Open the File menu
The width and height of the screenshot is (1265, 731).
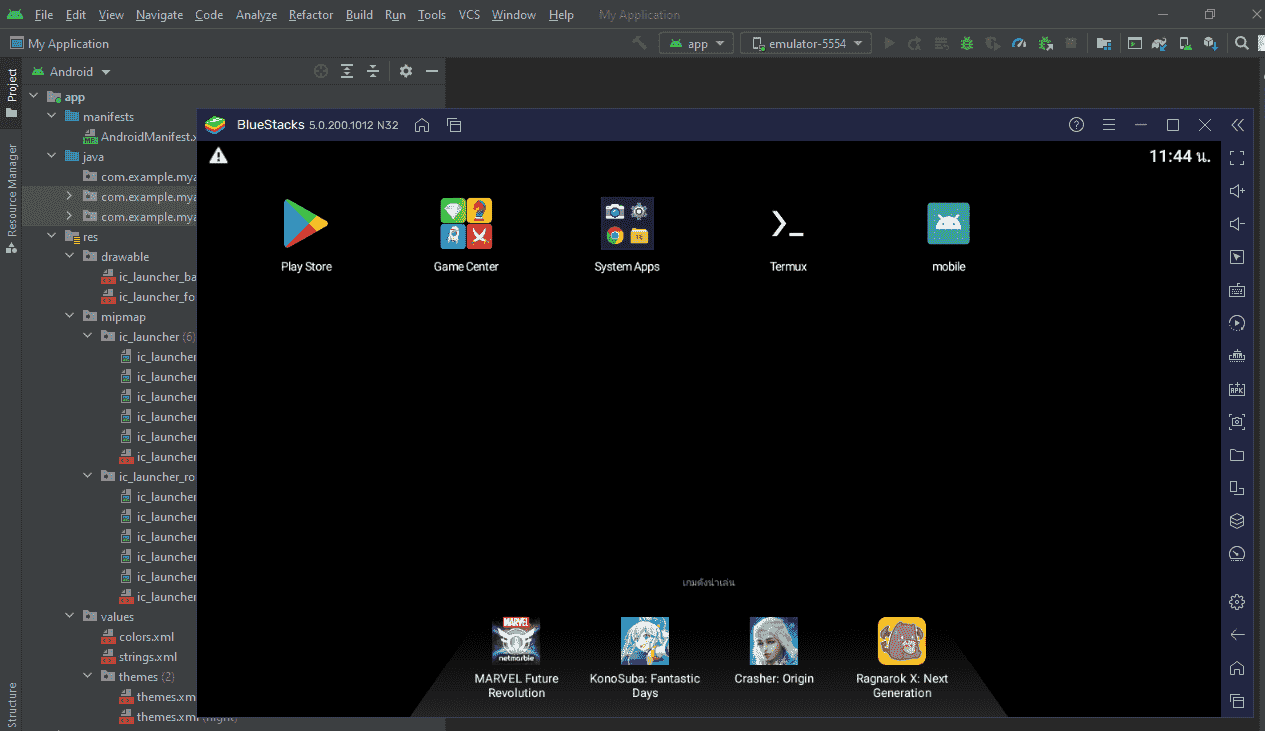(44, 15)
